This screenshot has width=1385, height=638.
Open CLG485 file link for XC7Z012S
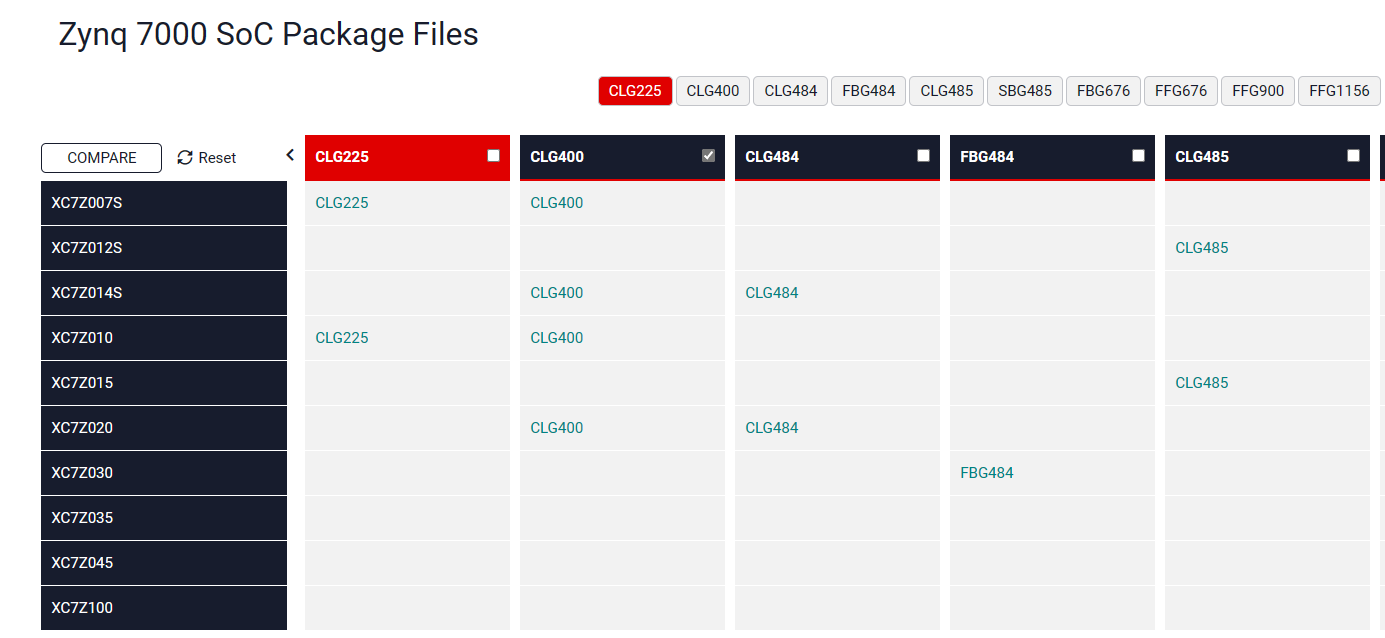click(x=1202, y=248)
